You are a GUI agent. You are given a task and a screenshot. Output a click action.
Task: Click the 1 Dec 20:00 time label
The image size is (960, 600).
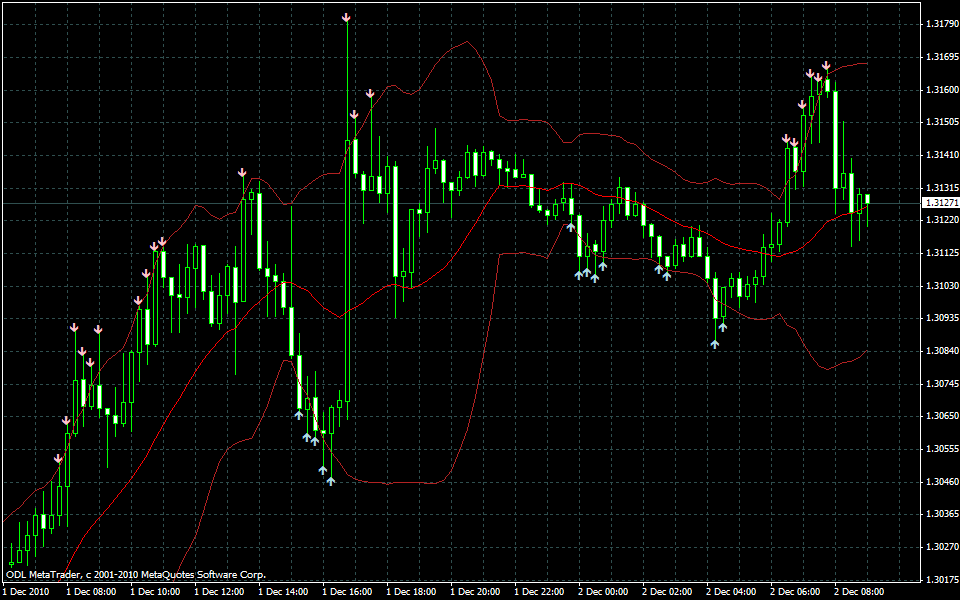pos(473,592)
